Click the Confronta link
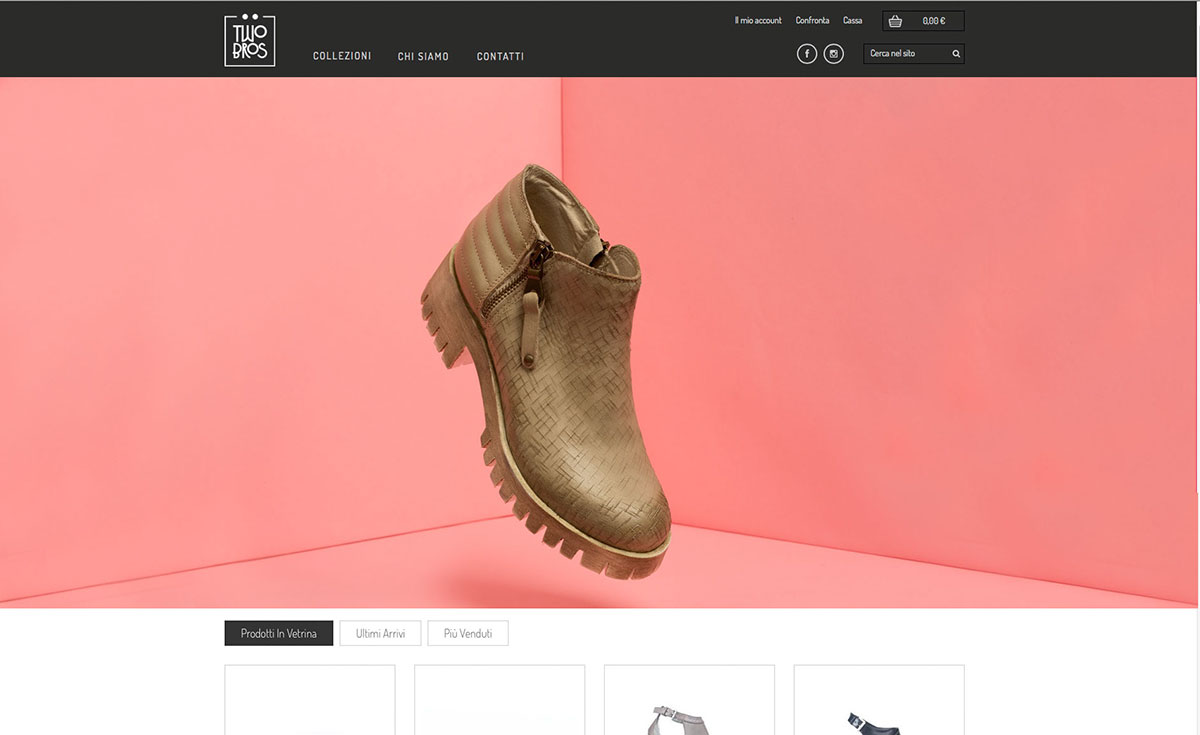 (812, 20)
